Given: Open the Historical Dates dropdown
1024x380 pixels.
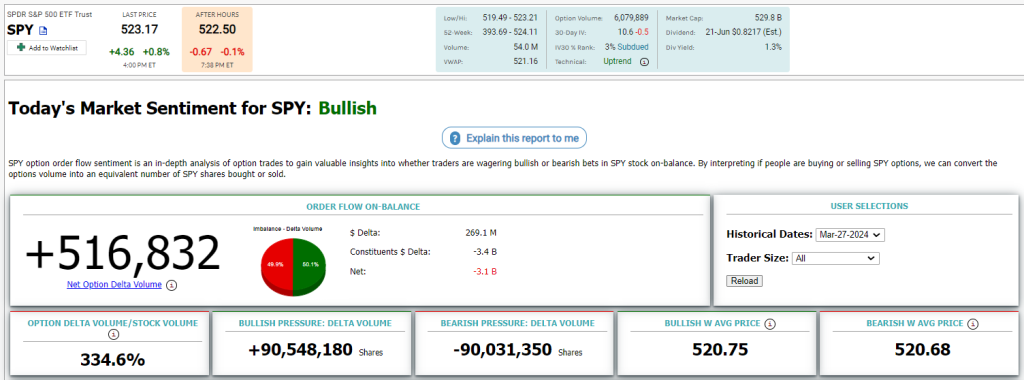Looking at the screenshot, I should (850, 234).
